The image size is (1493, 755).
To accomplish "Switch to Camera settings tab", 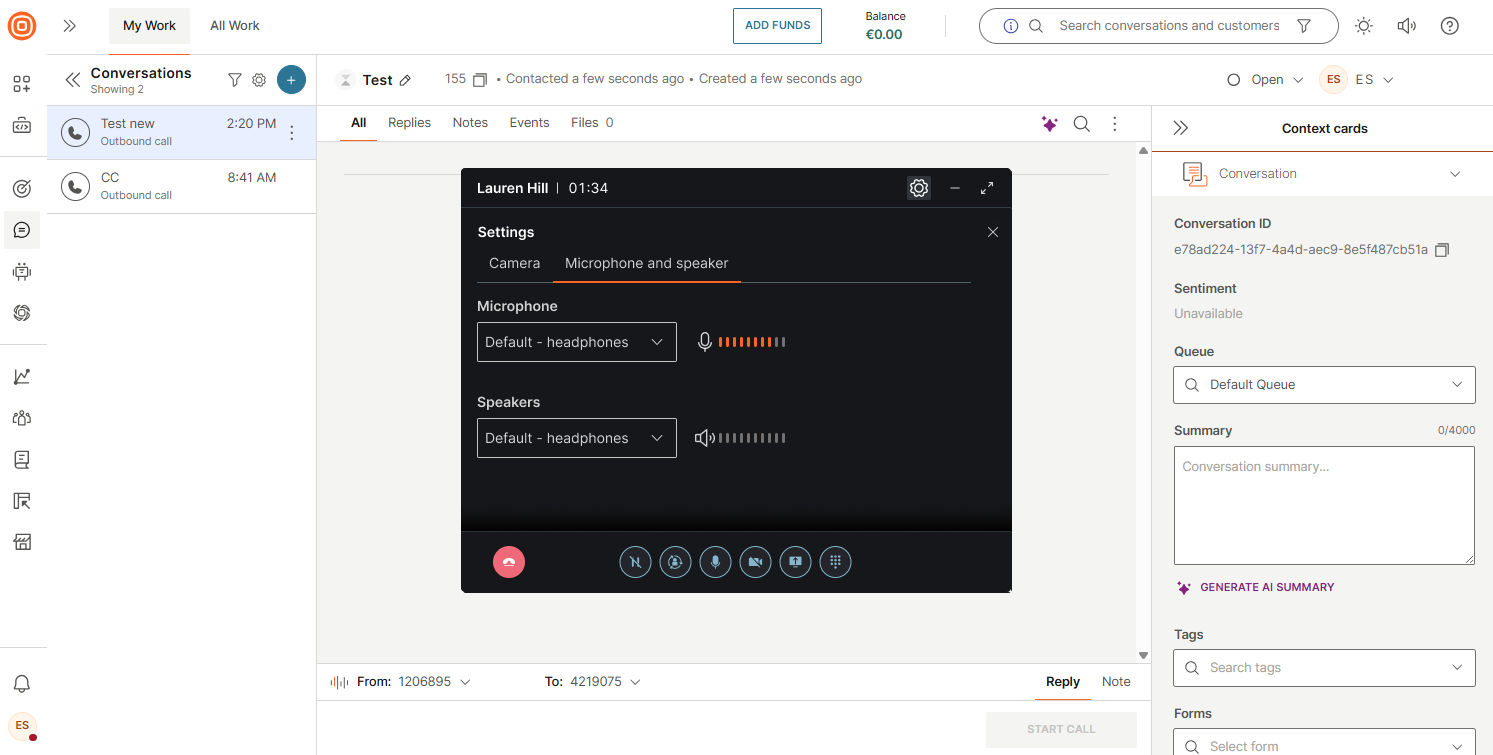I will (x=514, y=263).
